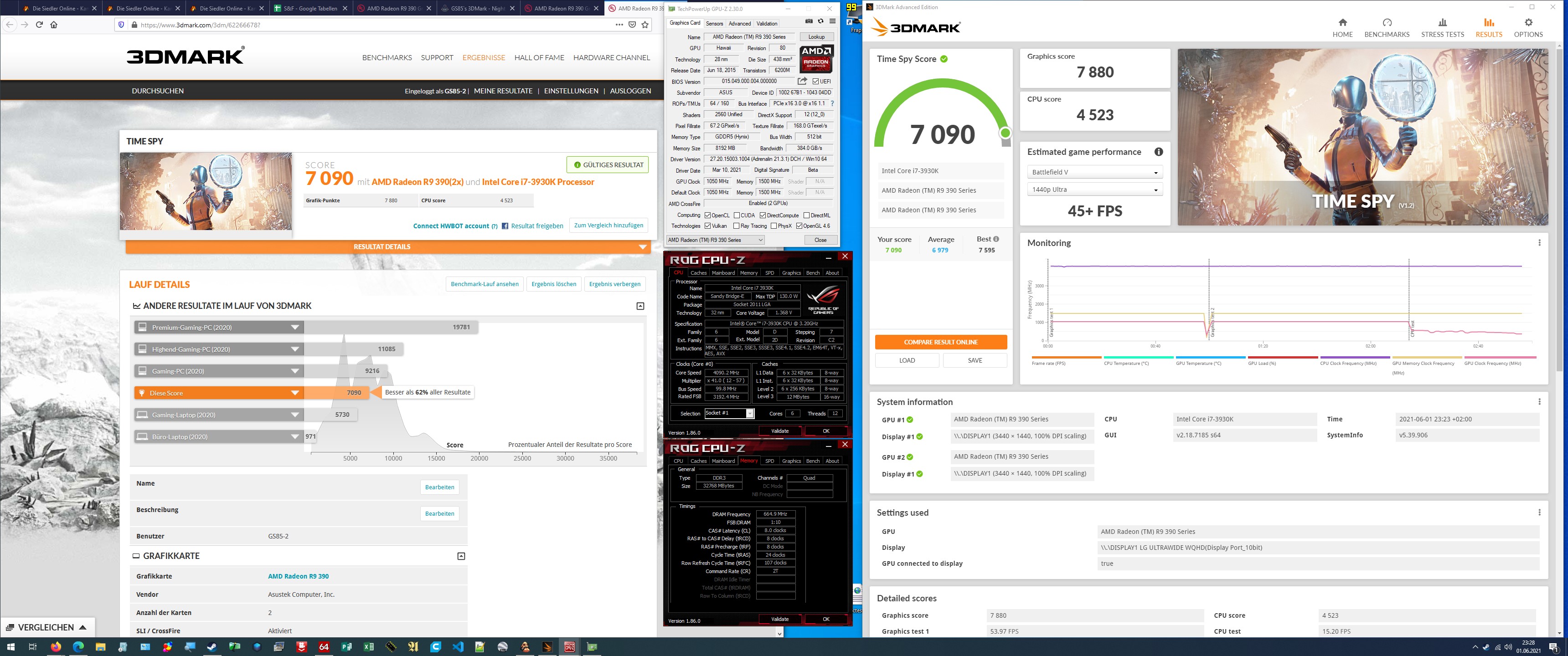Click Connect HWBOT account link
This screenshot has height=656, width=1568.
450,226
